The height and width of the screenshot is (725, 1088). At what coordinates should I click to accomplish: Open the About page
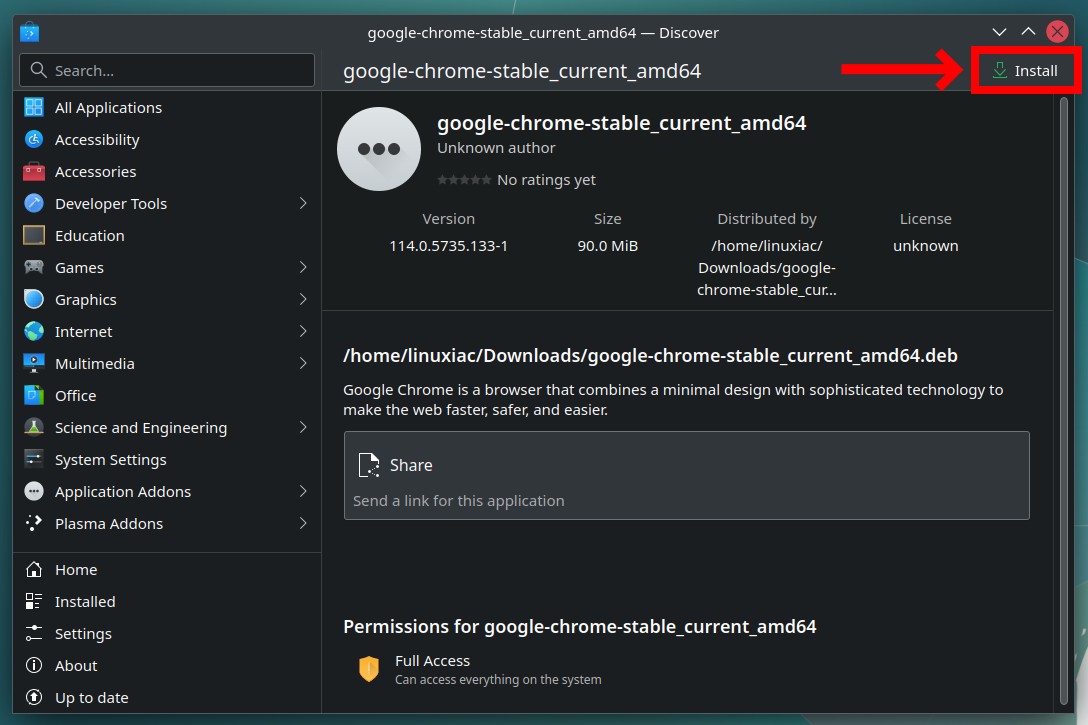pyautogui.click(x=167, y=665)
